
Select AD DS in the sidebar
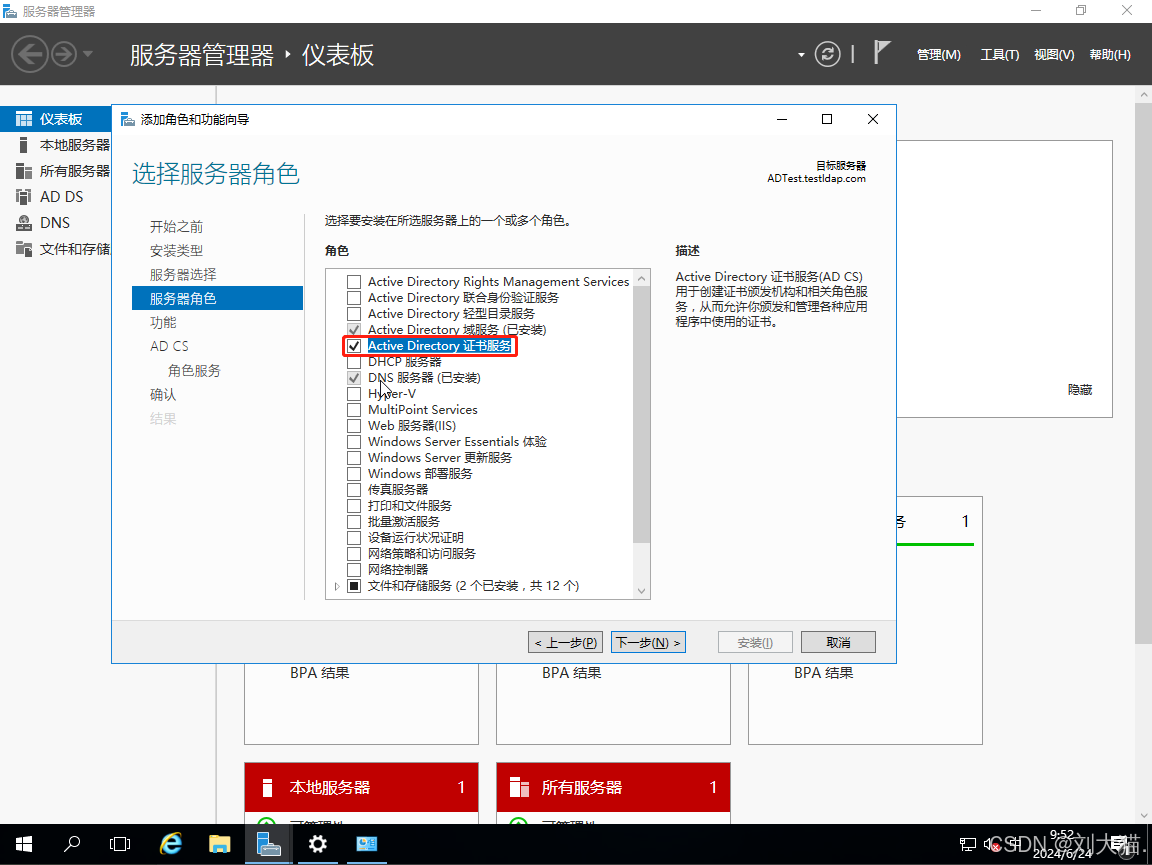(56, 196)
